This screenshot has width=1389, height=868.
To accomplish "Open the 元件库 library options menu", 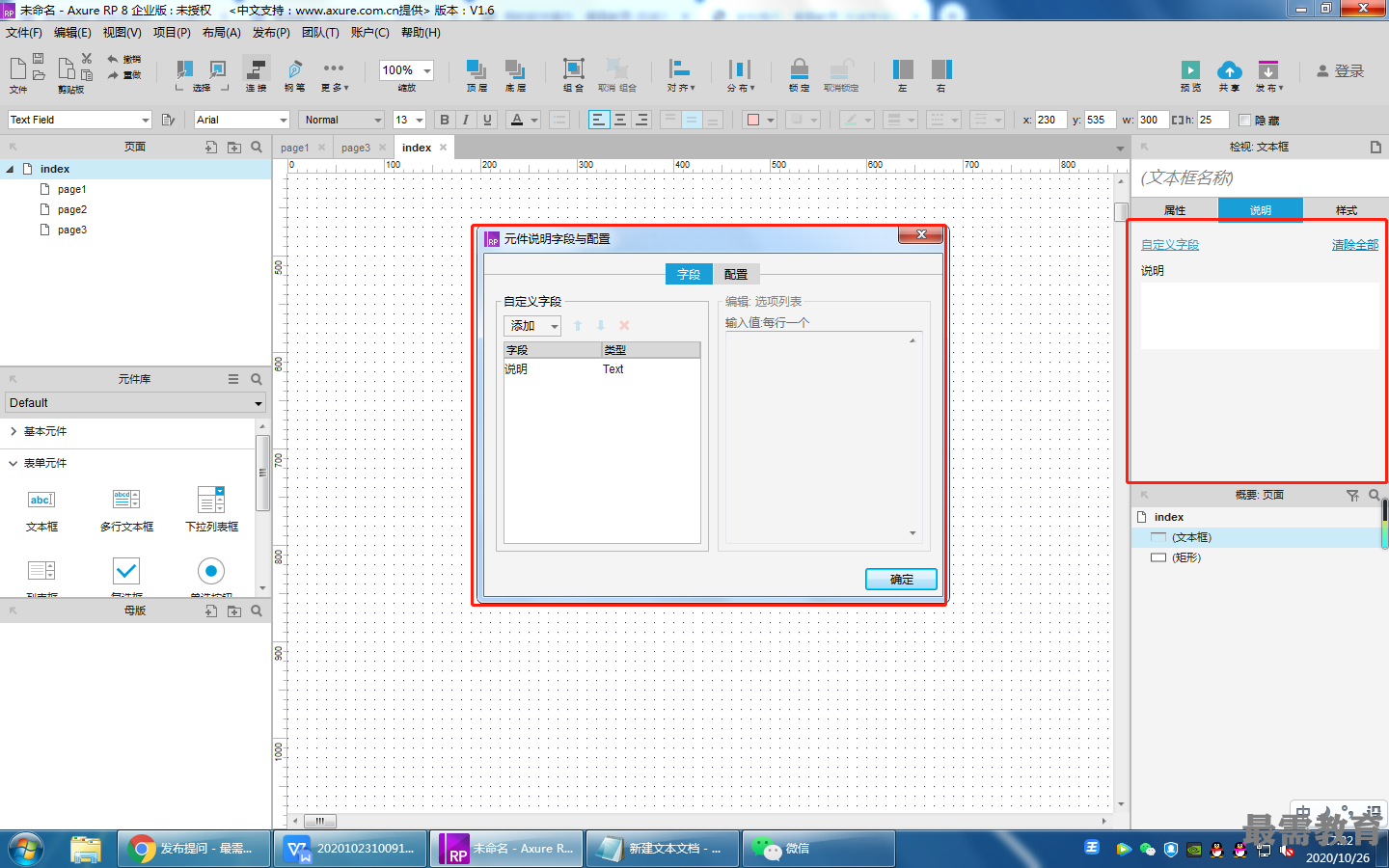I will (x=233, y=379).
